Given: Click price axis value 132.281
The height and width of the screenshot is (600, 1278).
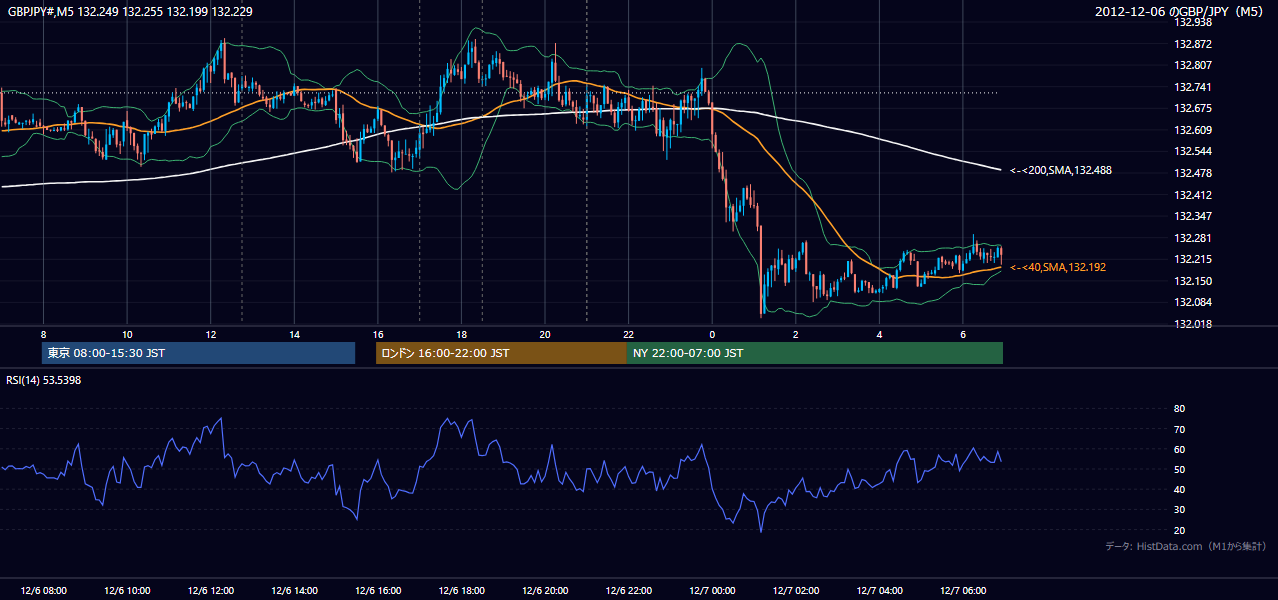Looking at the screenshot, I should tap(1193, 238).
